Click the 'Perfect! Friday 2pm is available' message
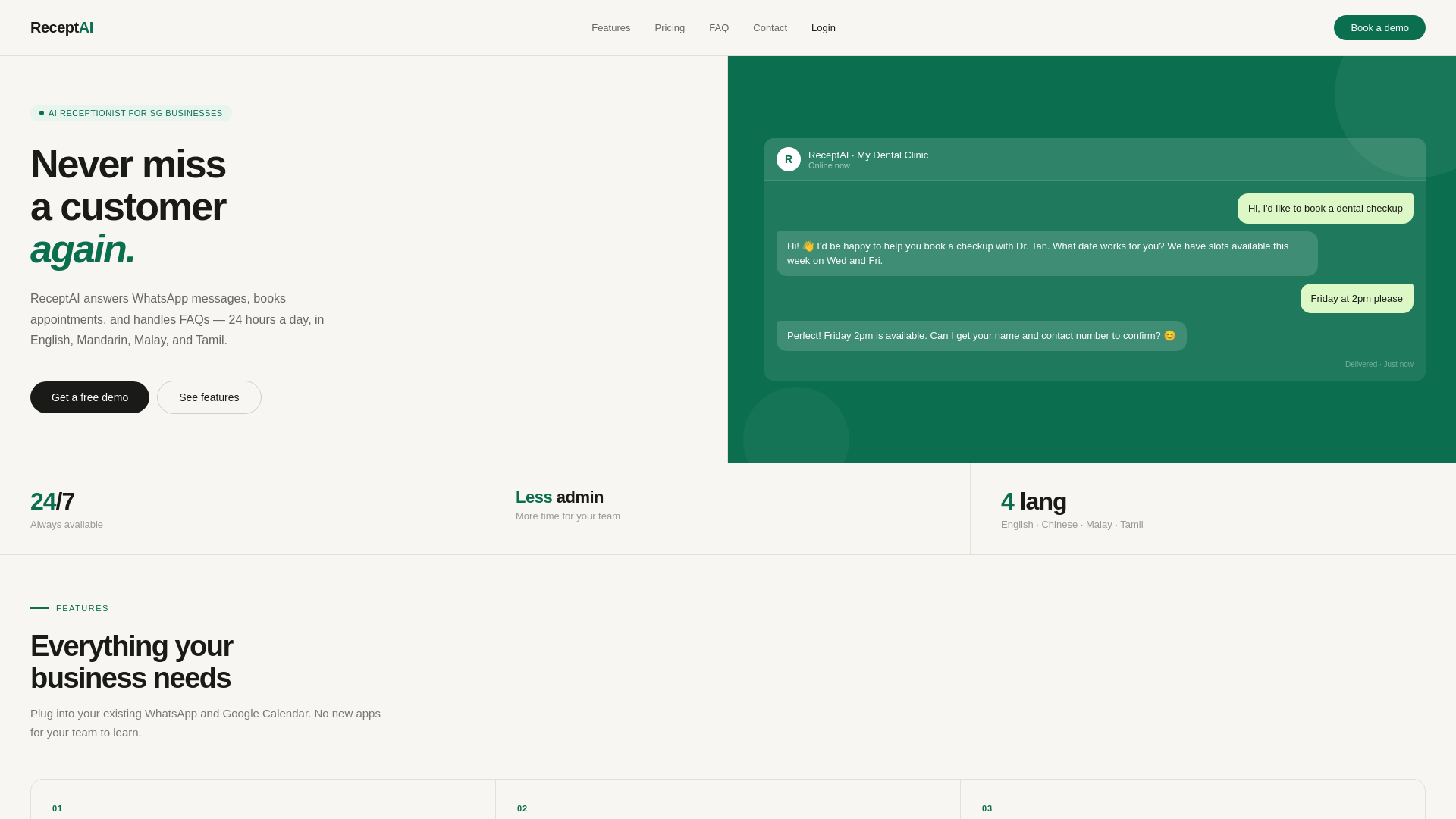Image resolution: width=1456 pixels, height=819 pixels. [x=981, y=336]
